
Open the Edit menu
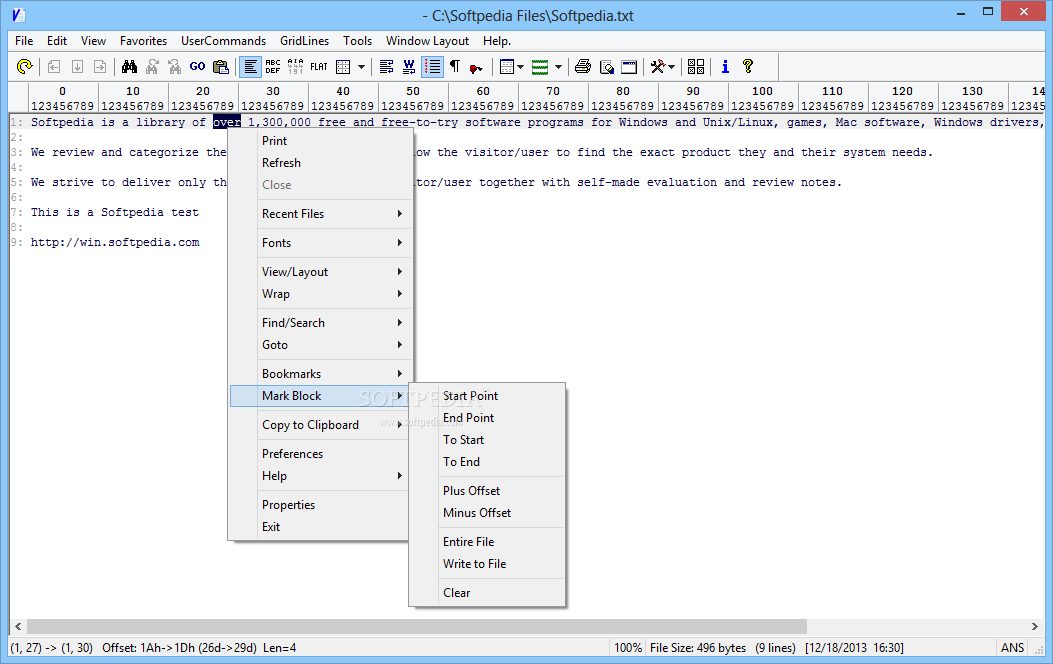[x=57, y=41]
